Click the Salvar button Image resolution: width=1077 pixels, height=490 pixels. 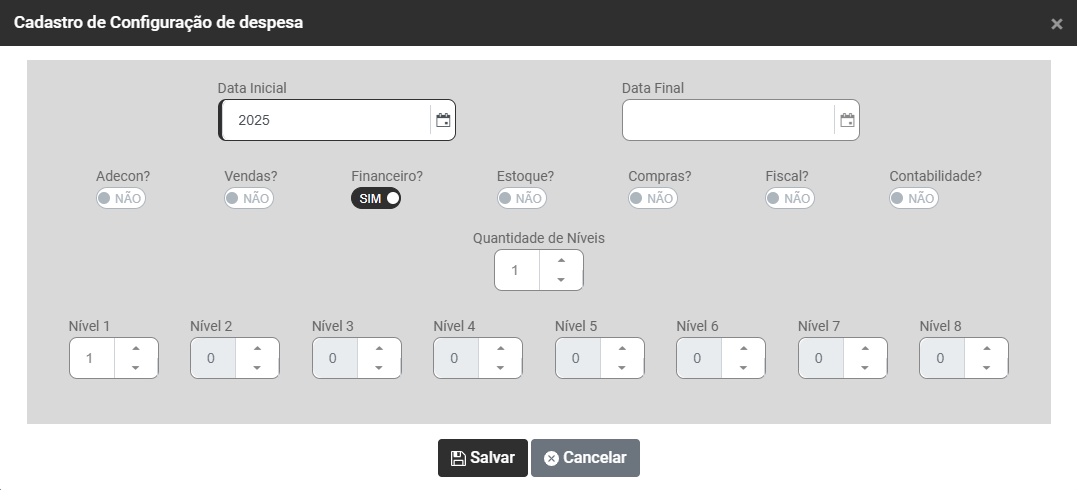(482, 458)
